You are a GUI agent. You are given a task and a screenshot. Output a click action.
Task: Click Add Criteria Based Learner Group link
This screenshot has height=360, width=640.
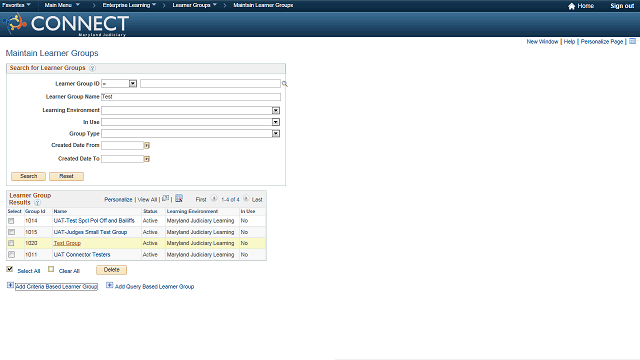[x=56, y=287]
